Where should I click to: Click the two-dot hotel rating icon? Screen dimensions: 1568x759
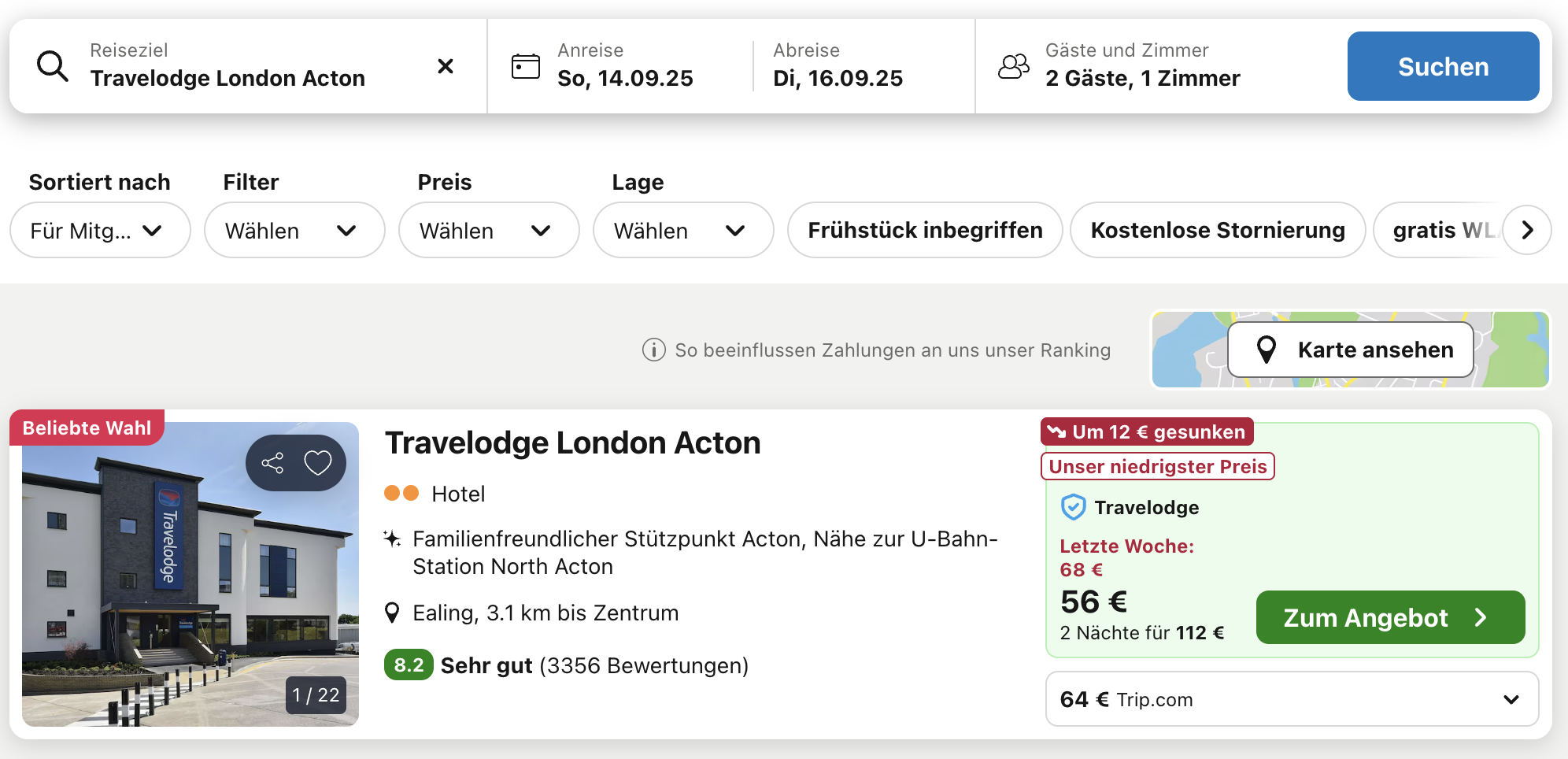401,493
